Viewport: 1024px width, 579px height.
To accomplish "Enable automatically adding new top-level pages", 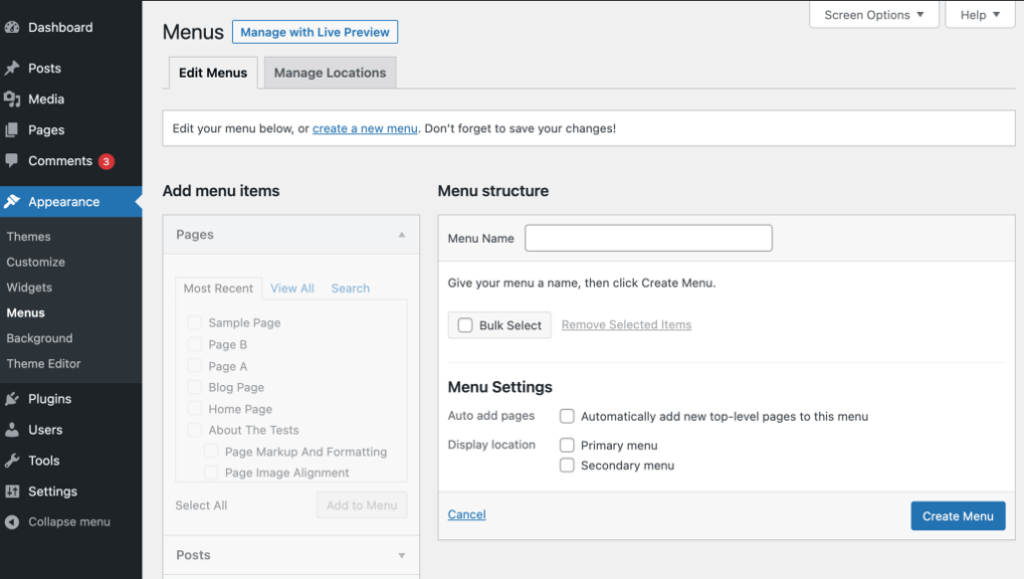I will click(567, 416).
